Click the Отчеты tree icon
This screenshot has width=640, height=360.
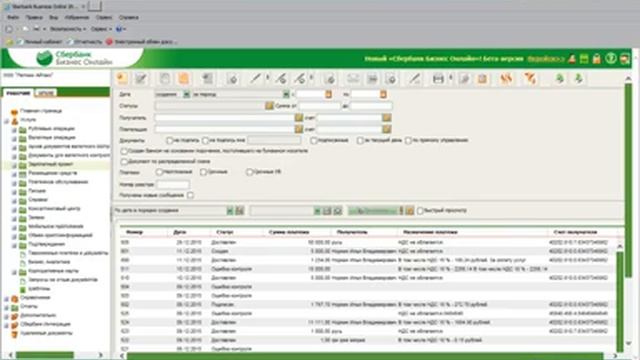pos(15,307)
